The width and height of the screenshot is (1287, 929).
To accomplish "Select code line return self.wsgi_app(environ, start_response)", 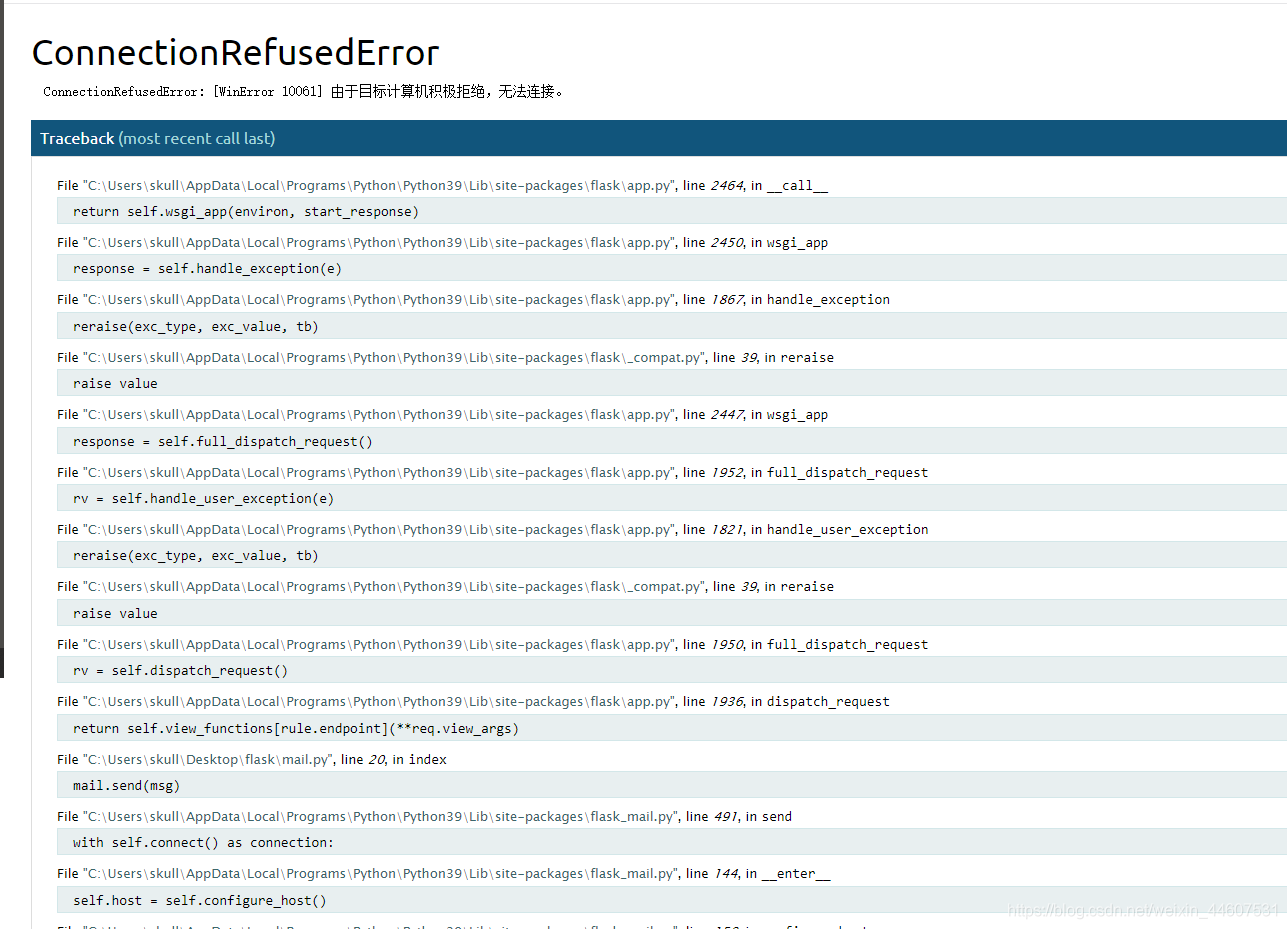I will [246, 211].
